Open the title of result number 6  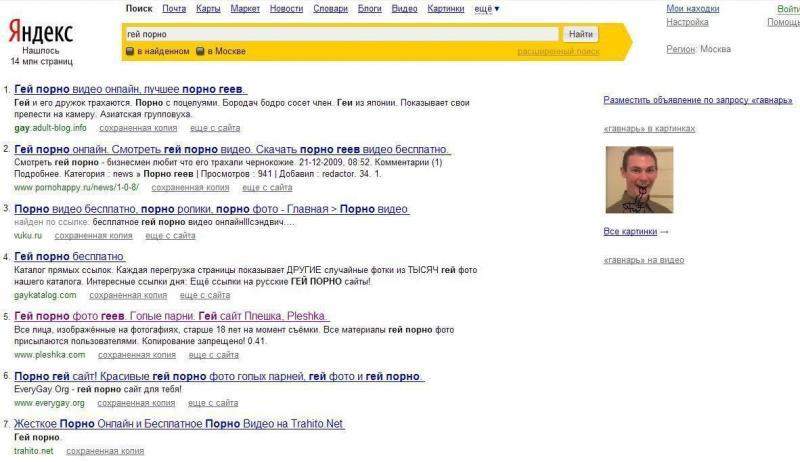click(x=219, y=376)
